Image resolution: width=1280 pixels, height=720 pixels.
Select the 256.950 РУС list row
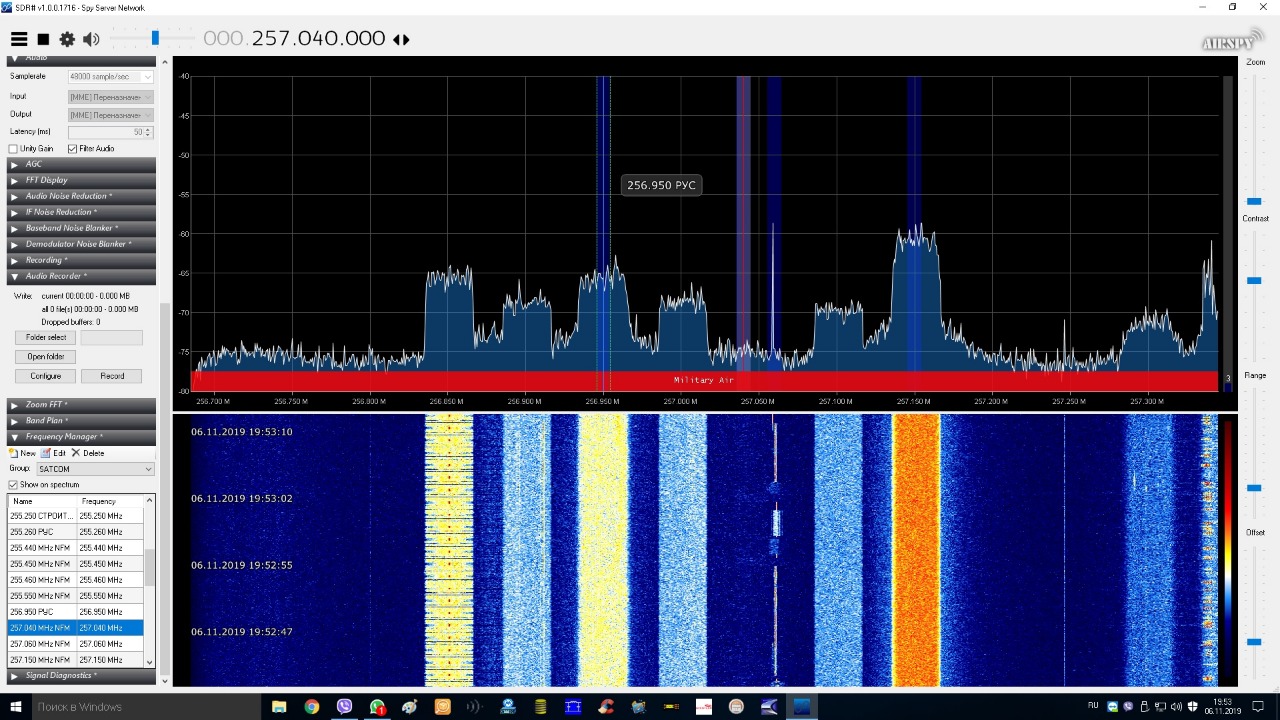coord(76,612)
